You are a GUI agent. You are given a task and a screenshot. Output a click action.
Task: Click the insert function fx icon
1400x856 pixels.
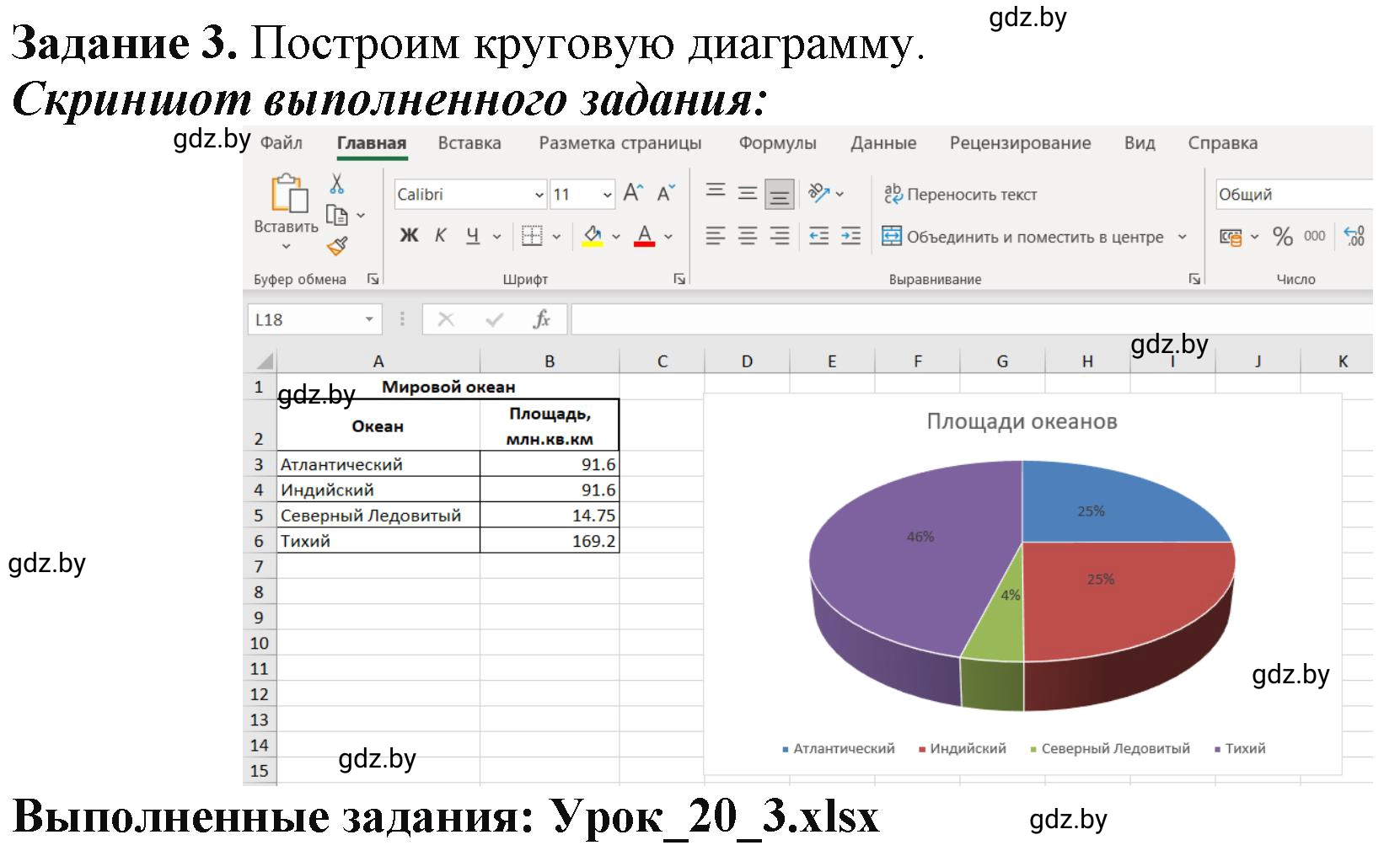pos(541,319)
